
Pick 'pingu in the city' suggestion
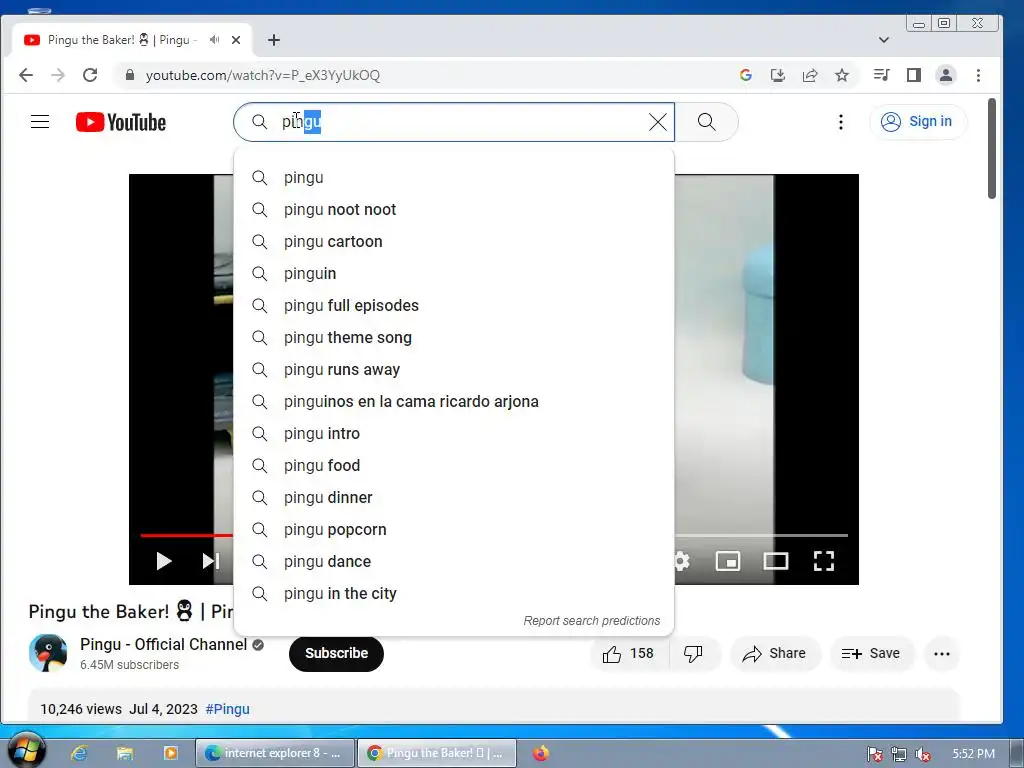point(453,594)
